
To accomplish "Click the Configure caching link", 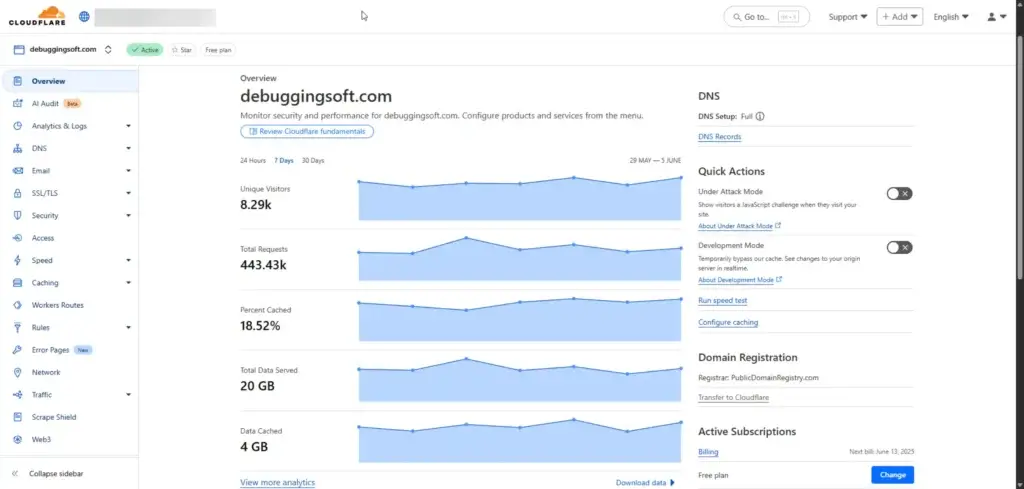I will tap(728, 323).
